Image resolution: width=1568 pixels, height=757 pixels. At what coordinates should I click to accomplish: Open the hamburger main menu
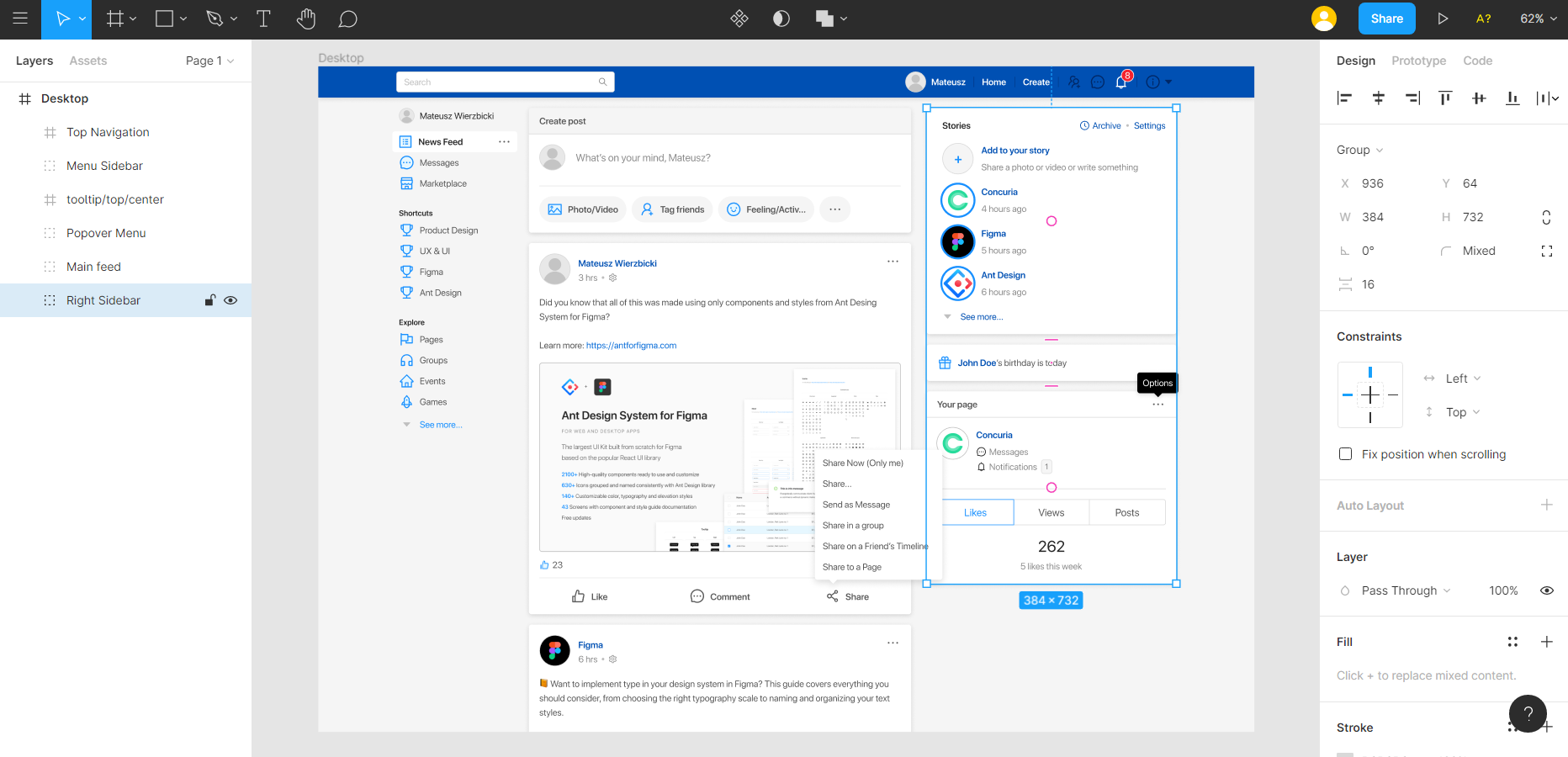pyautogui.click(x=20, y=19)
